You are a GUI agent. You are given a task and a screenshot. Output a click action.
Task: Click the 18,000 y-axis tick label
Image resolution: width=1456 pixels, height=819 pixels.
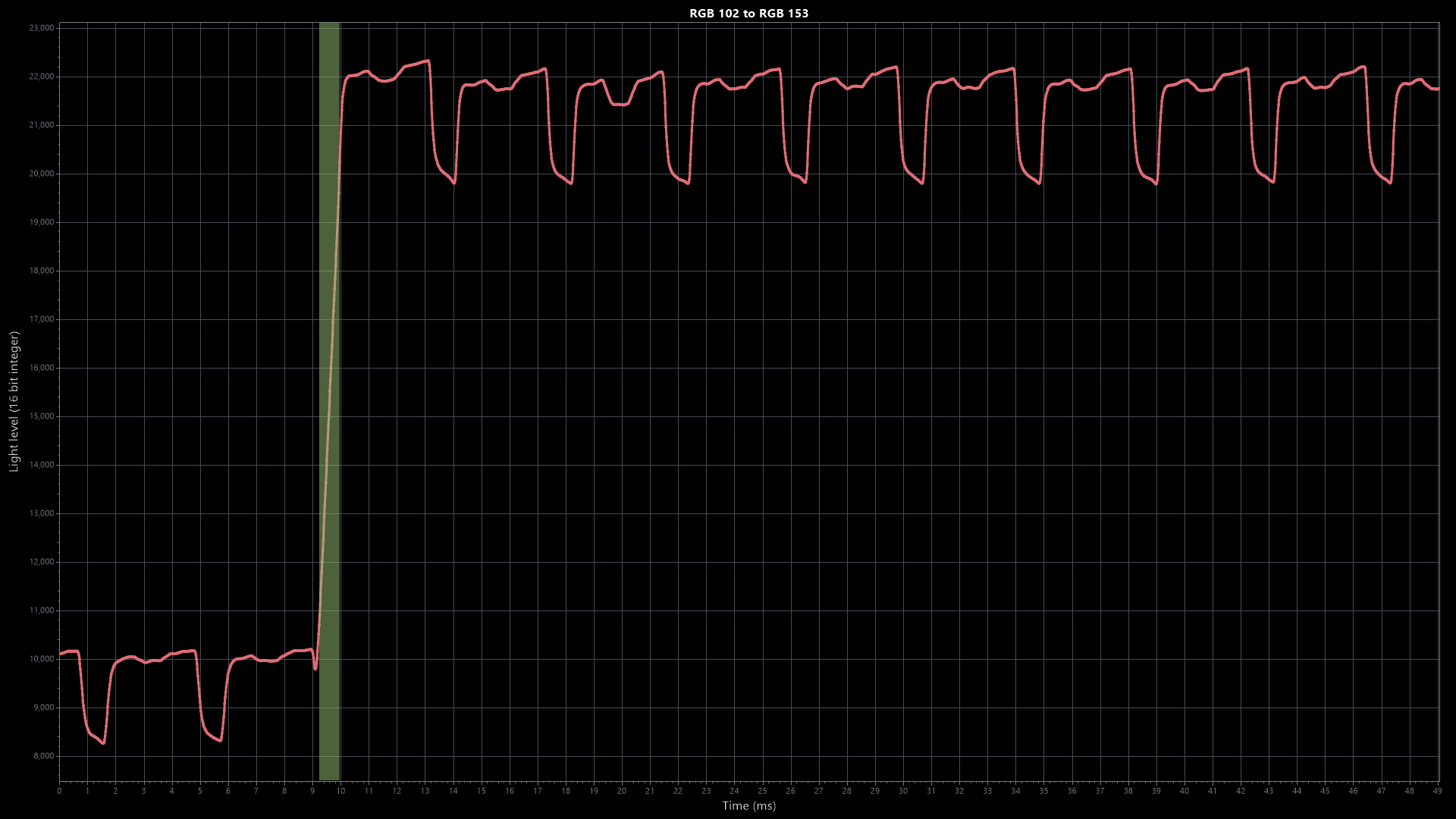pos(41,271)
